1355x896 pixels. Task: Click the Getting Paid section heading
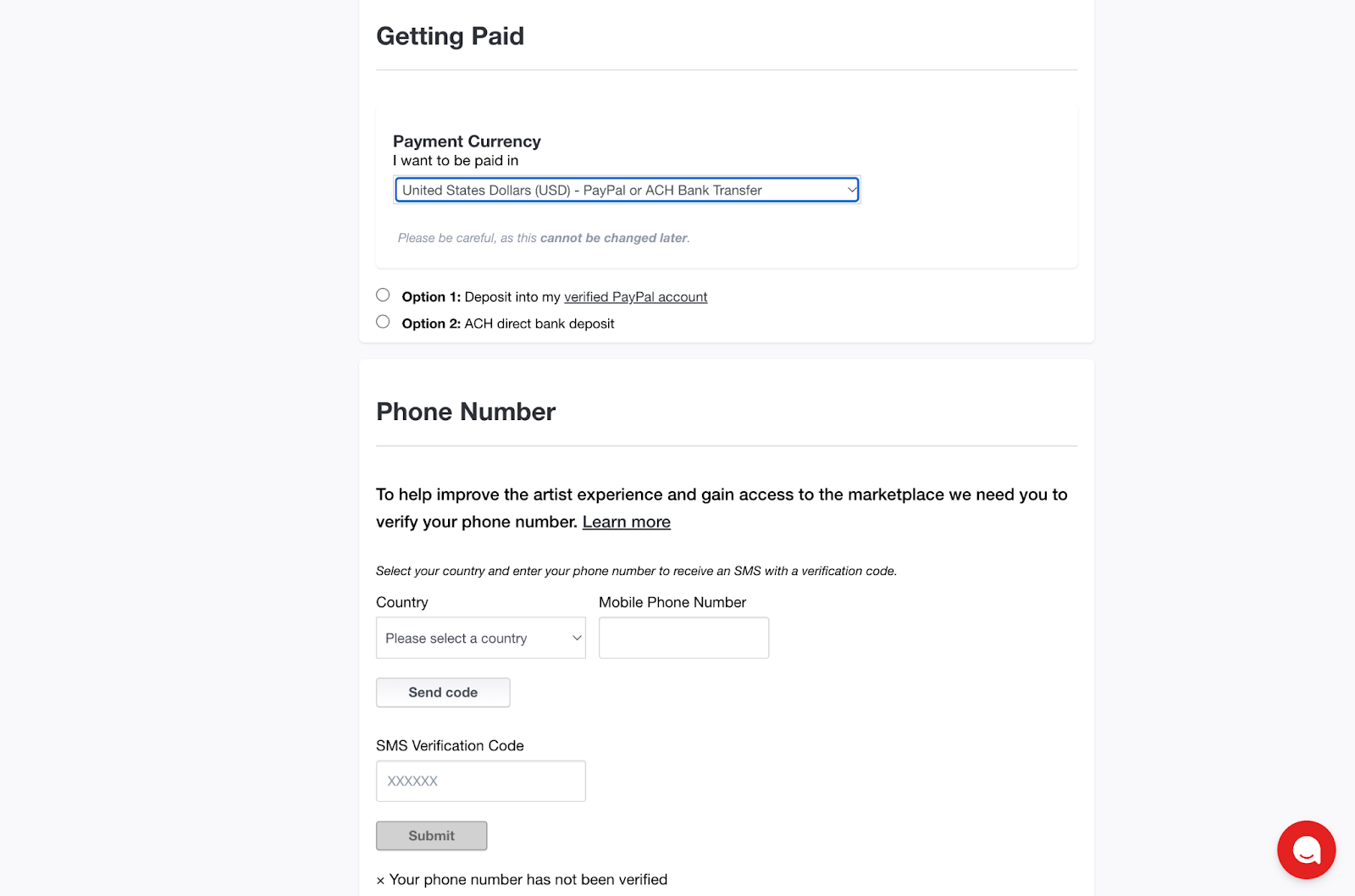tap(450, 36)
